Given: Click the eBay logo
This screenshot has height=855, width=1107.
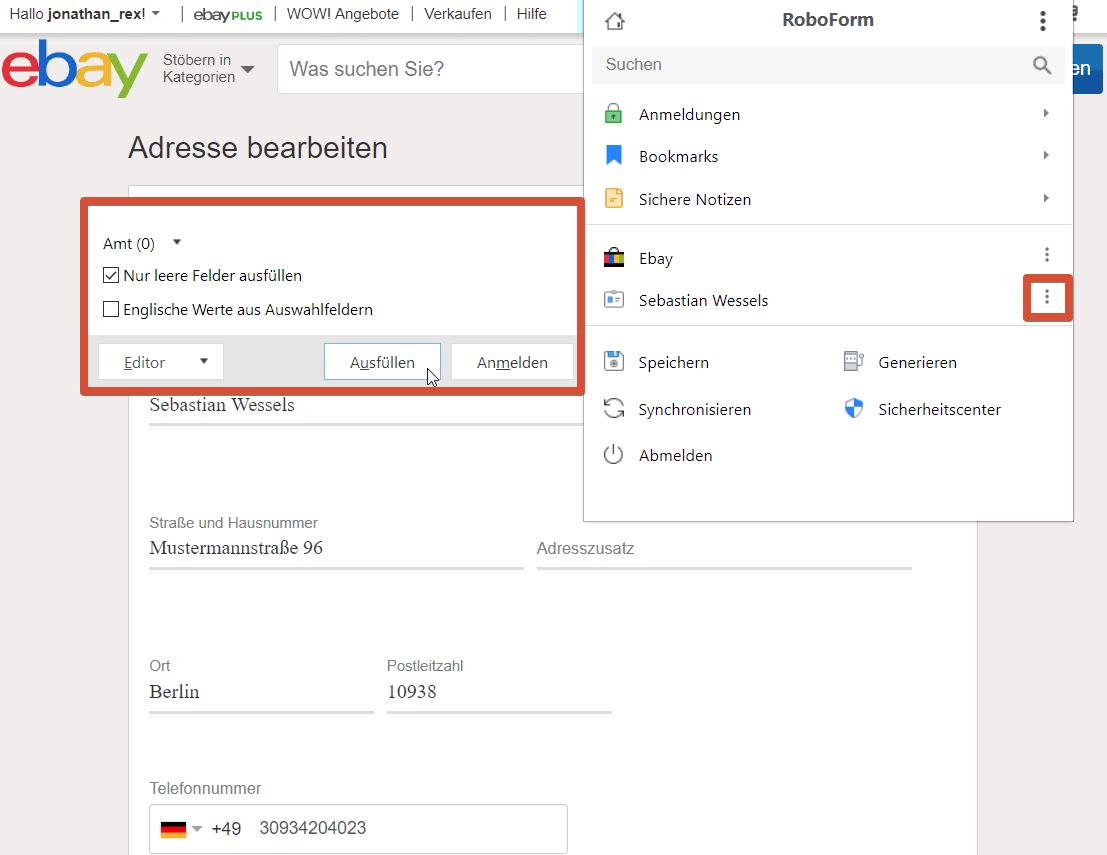Looking at the screenshot, I should 75,68.
